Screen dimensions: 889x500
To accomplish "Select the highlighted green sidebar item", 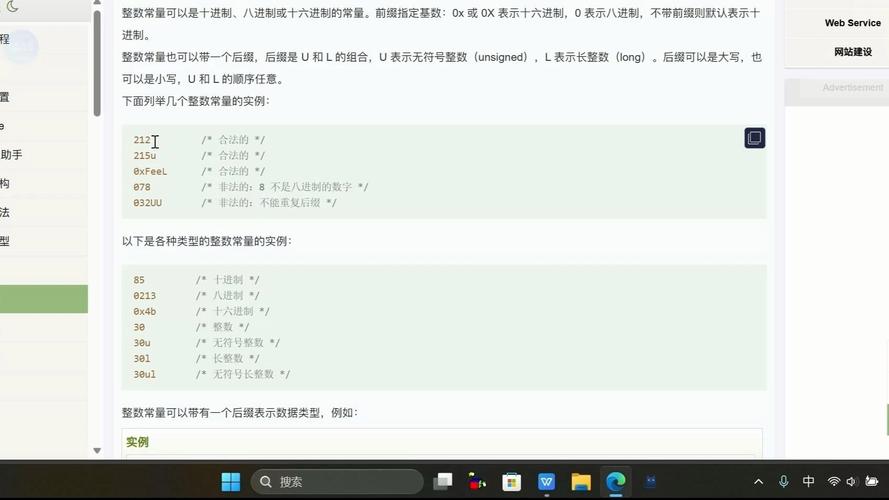I will click(44, 299).
